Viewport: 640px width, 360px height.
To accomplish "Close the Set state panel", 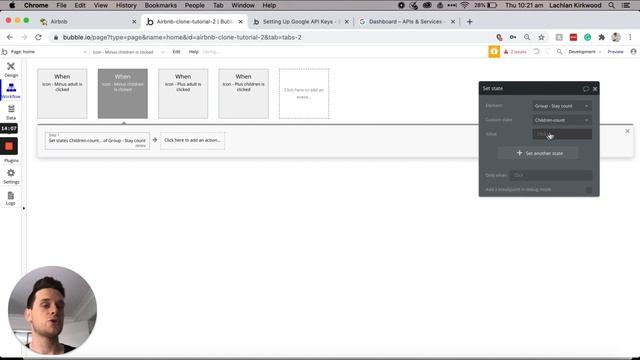I will (595, 89).
